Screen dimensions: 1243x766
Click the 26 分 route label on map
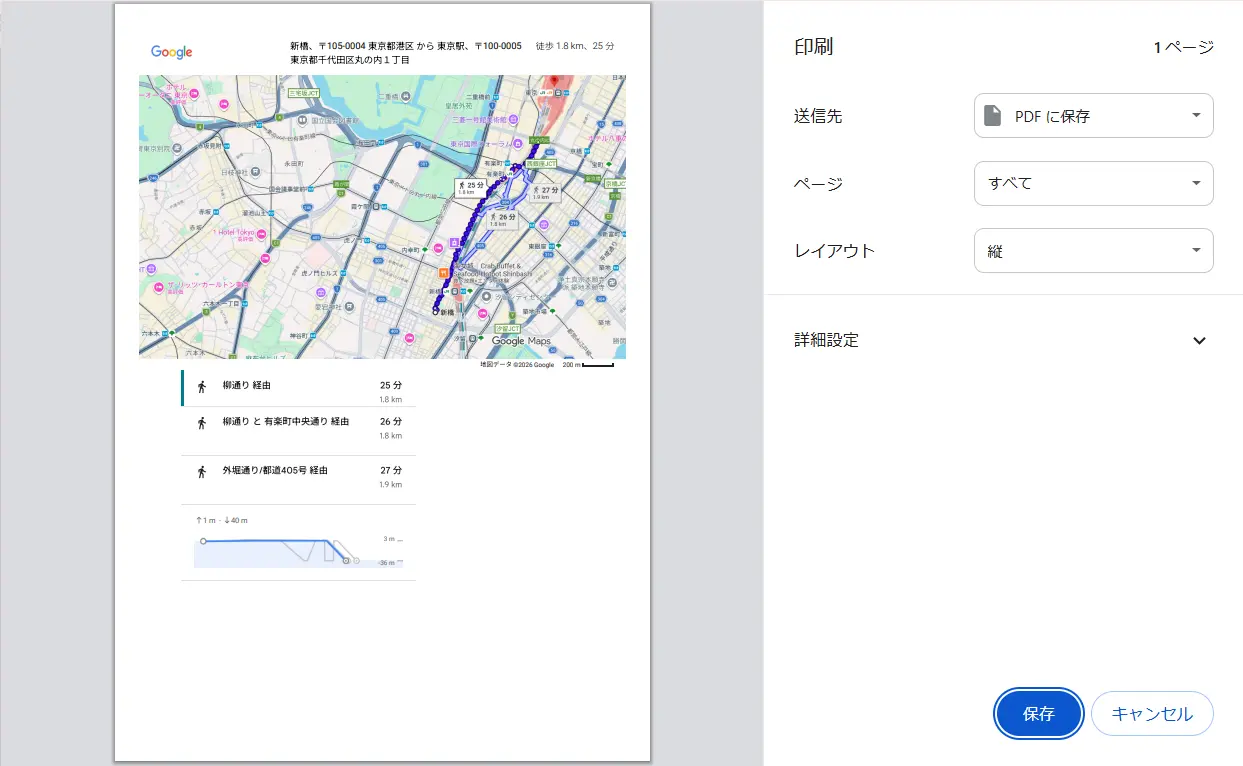[503, 219]
